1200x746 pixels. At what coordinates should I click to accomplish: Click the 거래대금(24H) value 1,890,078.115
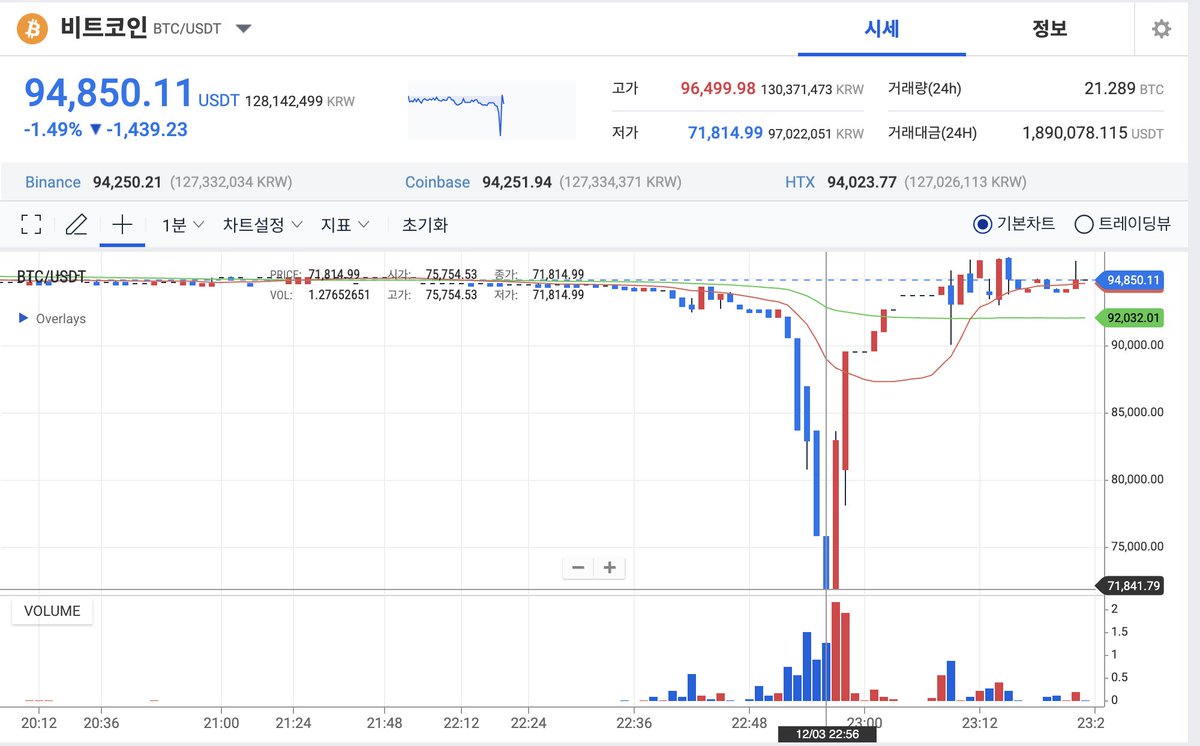(1075, 133)
